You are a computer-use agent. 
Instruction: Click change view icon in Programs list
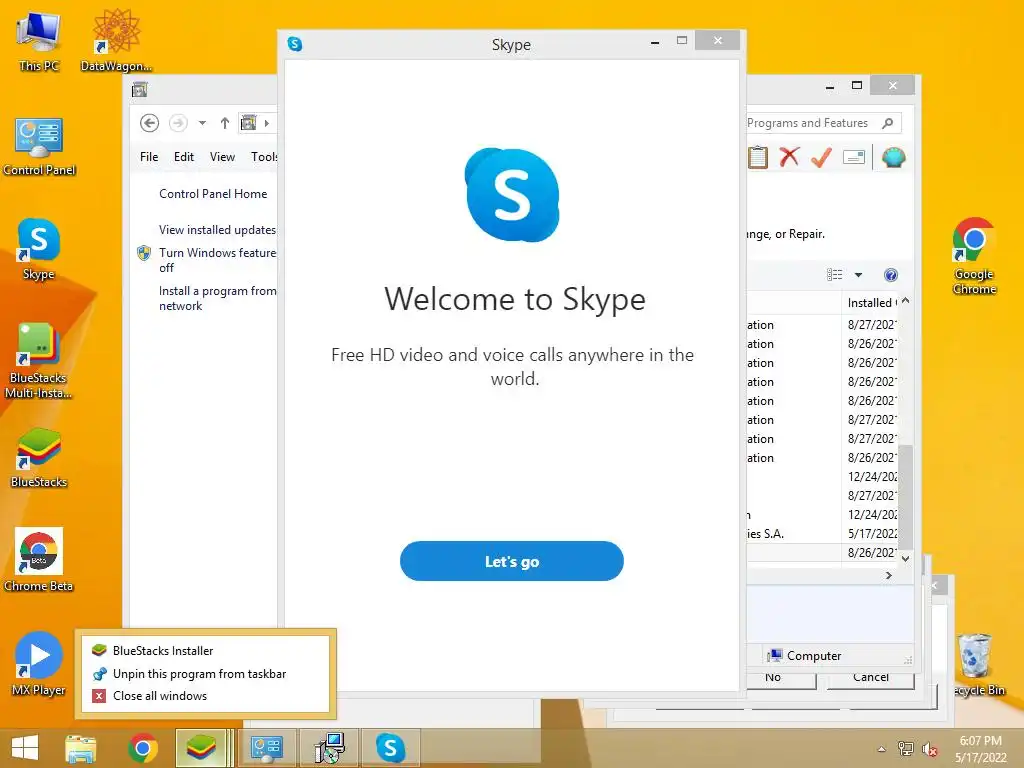point(835,275)
